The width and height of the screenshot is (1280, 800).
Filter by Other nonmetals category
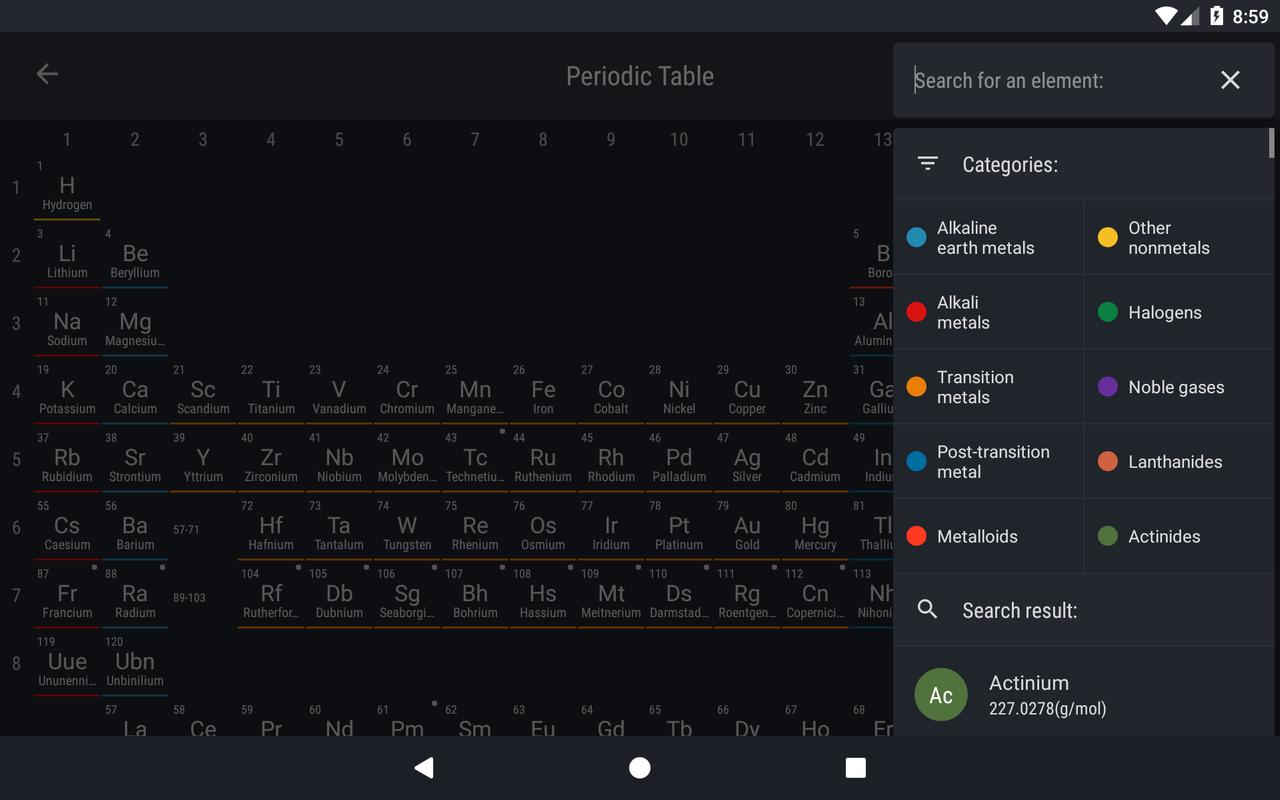[x=1179, y=238]
